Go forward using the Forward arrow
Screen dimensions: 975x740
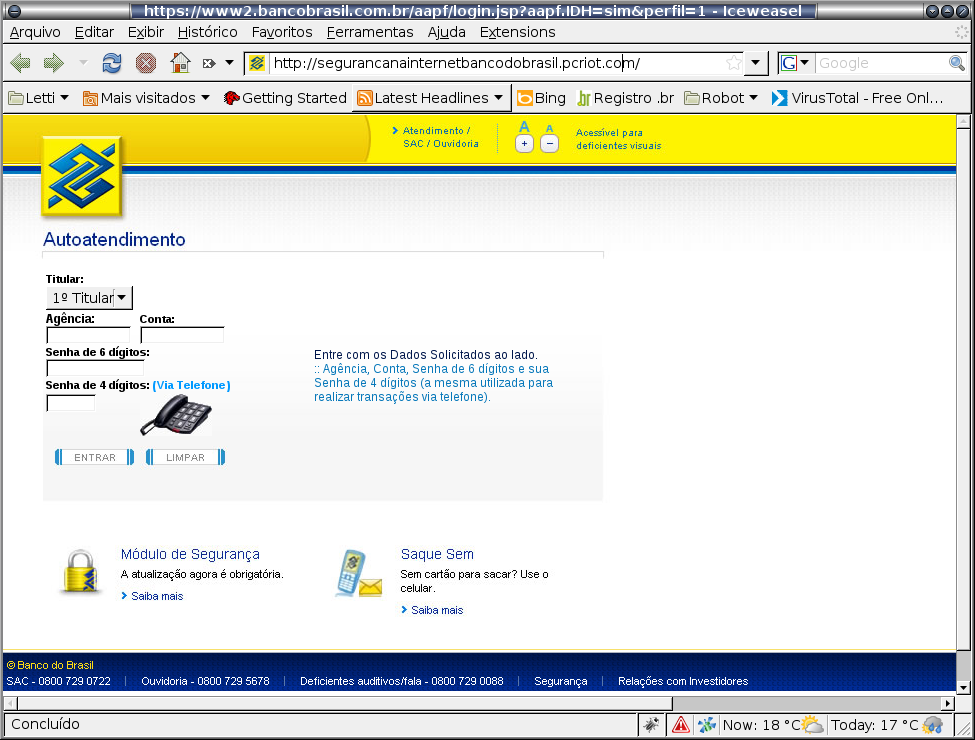54,63
